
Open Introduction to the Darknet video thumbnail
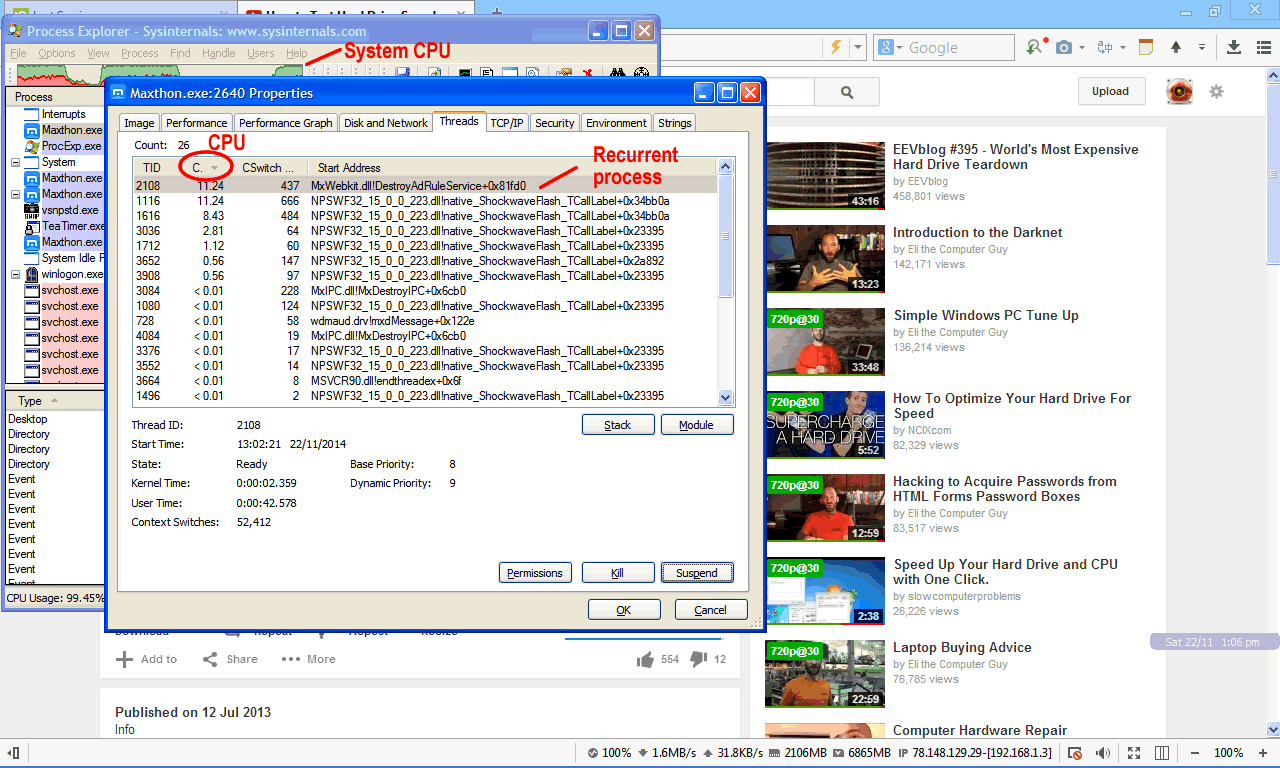(x=825, y=258)
